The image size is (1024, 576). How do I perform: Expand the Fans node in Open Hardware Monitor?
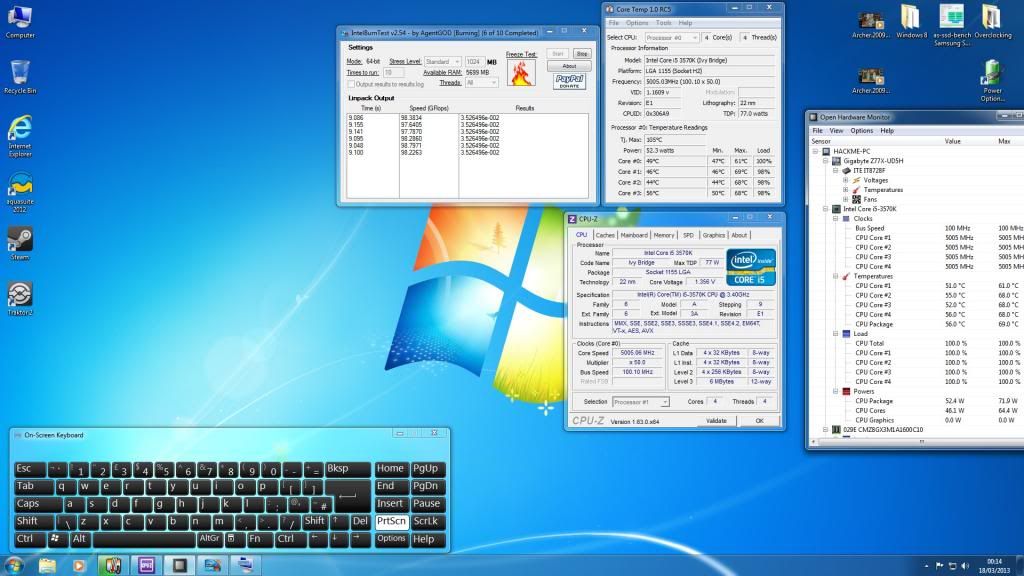[845, 199]
